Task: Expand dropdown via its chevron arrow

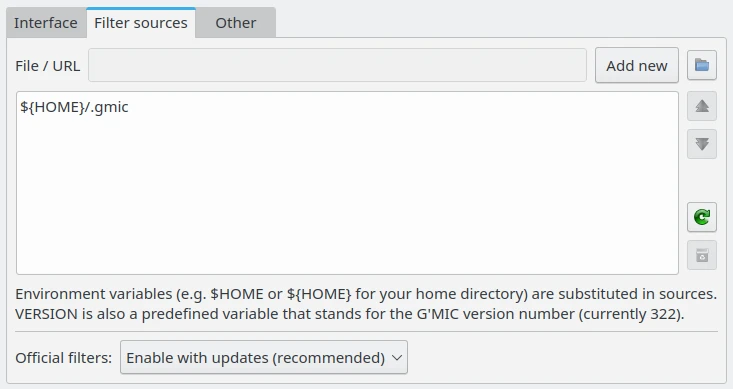Action: click(x=397, y=358)
